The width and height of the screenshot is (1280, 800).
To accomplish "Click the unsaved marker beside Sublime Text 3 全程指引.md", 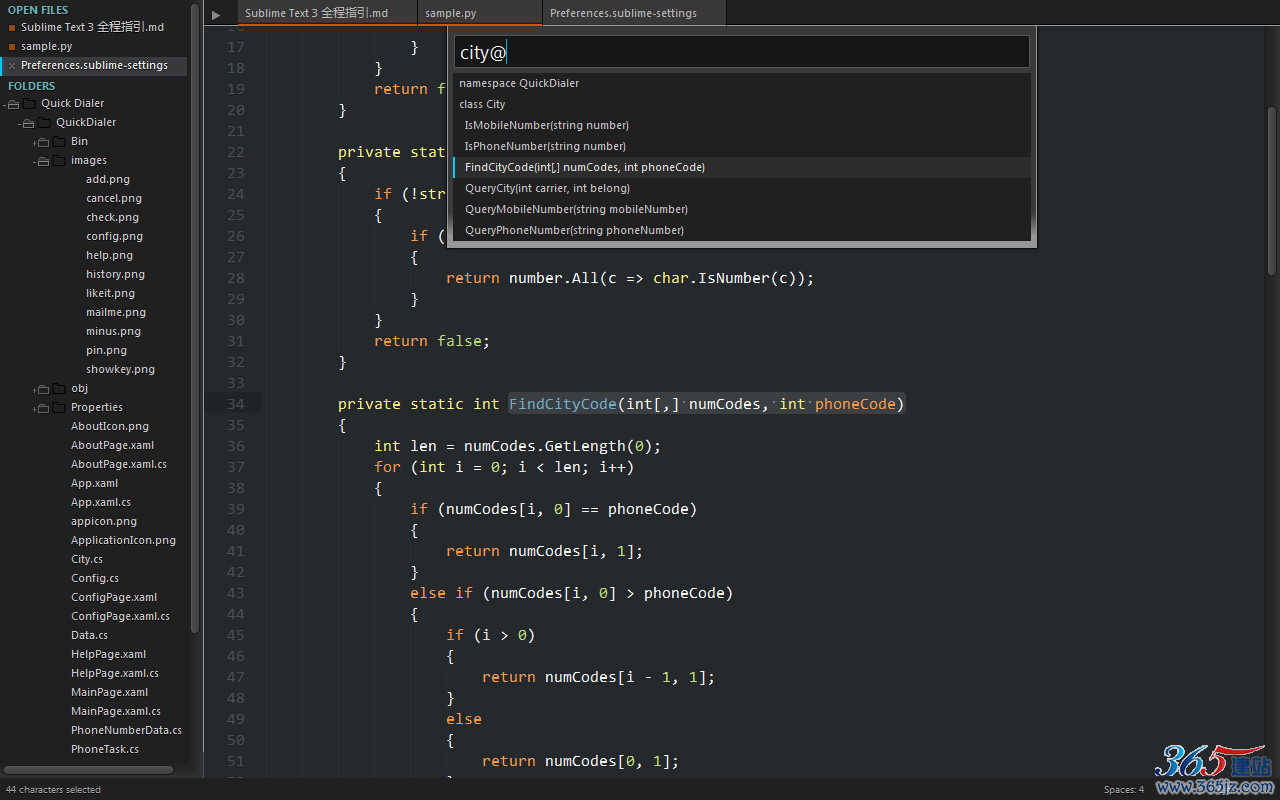I will pos(12,28).
